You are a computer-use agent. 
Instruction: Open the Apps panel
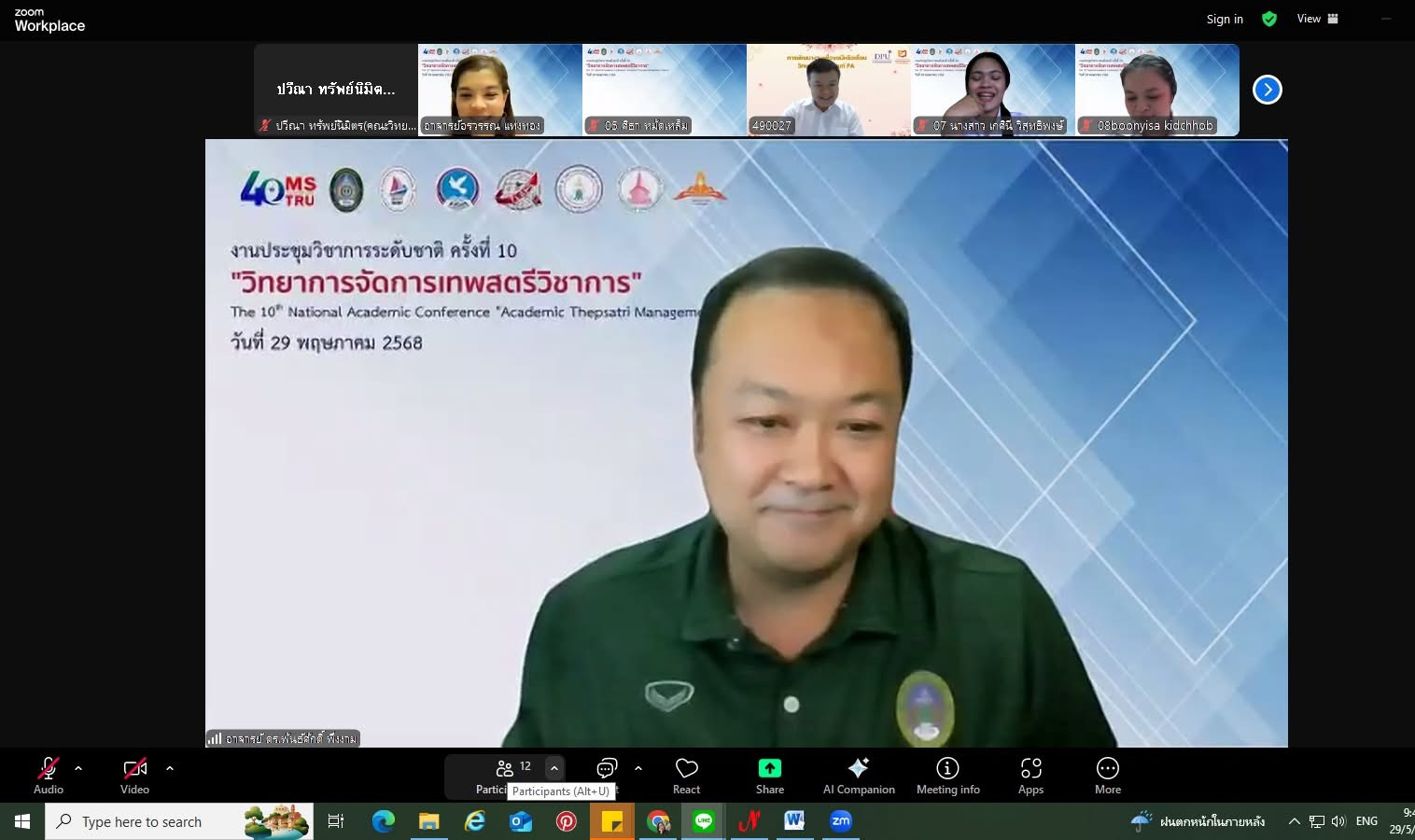point(1030,776)
